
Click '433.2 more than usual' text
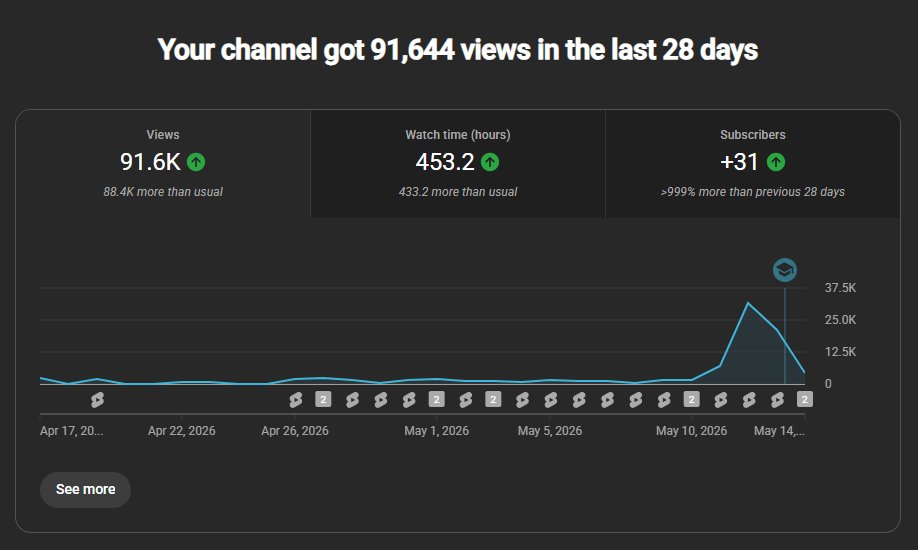pos(458,192)
